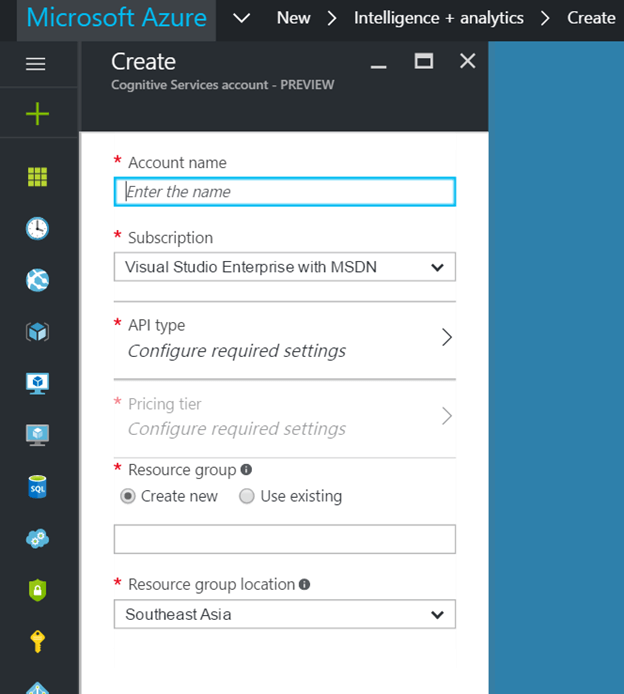Open Virtual machines monitor icon
The image size is (624, 694).
pos(37,383)
